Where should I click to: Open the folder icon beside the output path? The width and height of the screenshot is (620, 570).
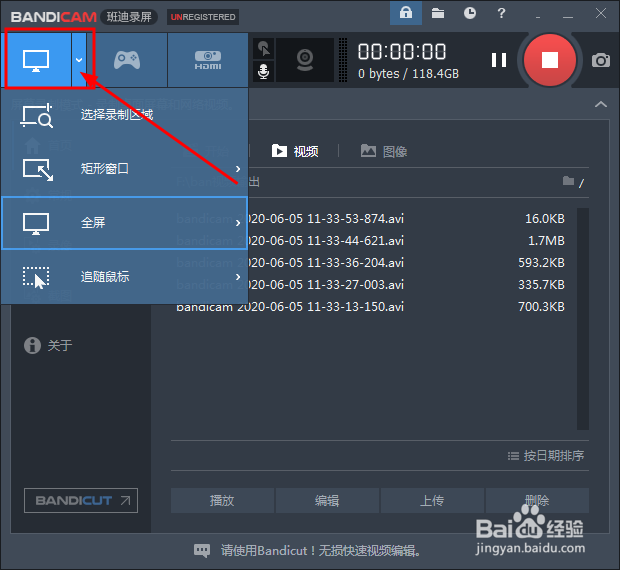click(568, 181)
